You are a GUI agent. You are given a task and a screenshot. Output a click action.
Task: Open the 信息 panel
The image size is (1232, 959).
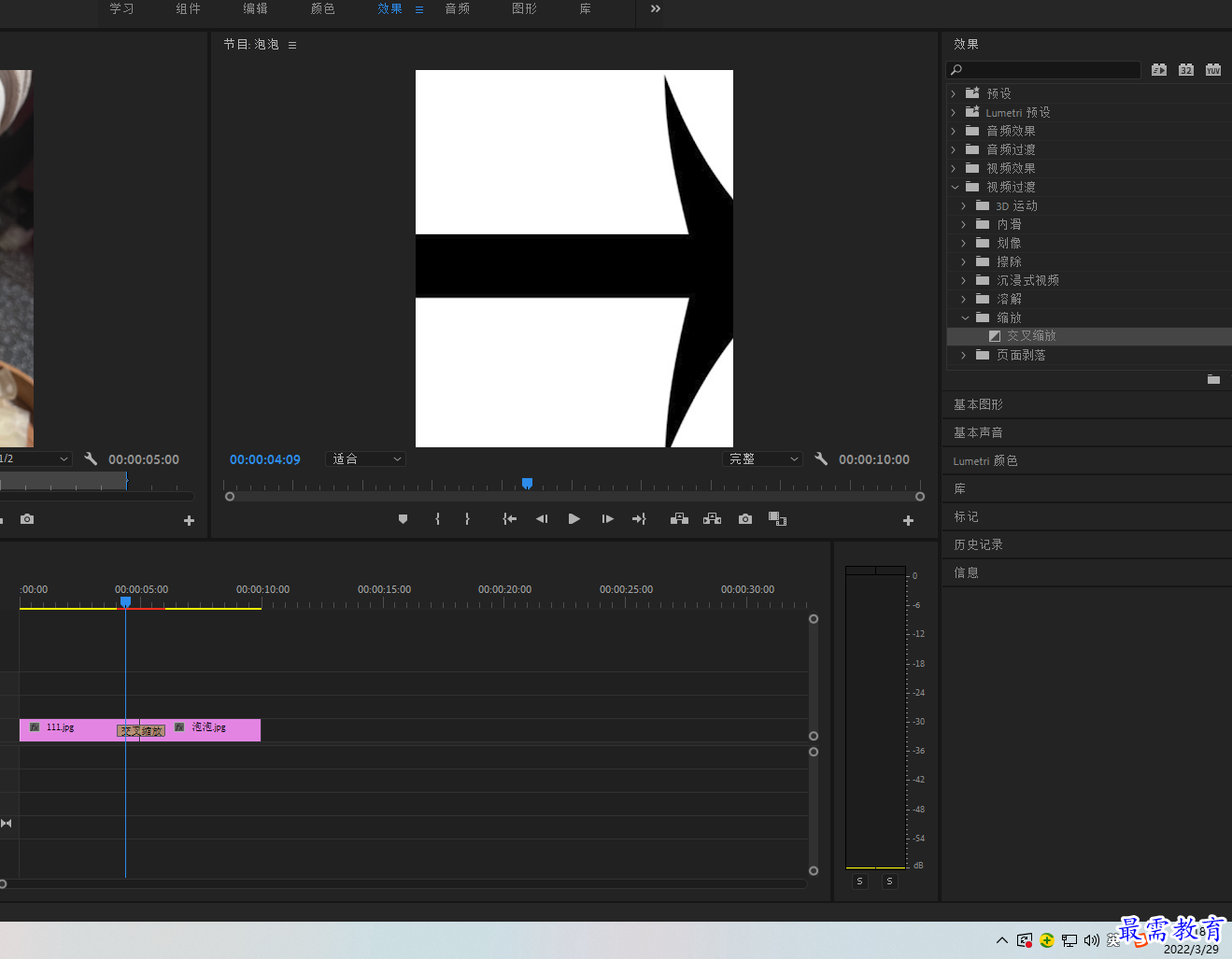[966, 572]
